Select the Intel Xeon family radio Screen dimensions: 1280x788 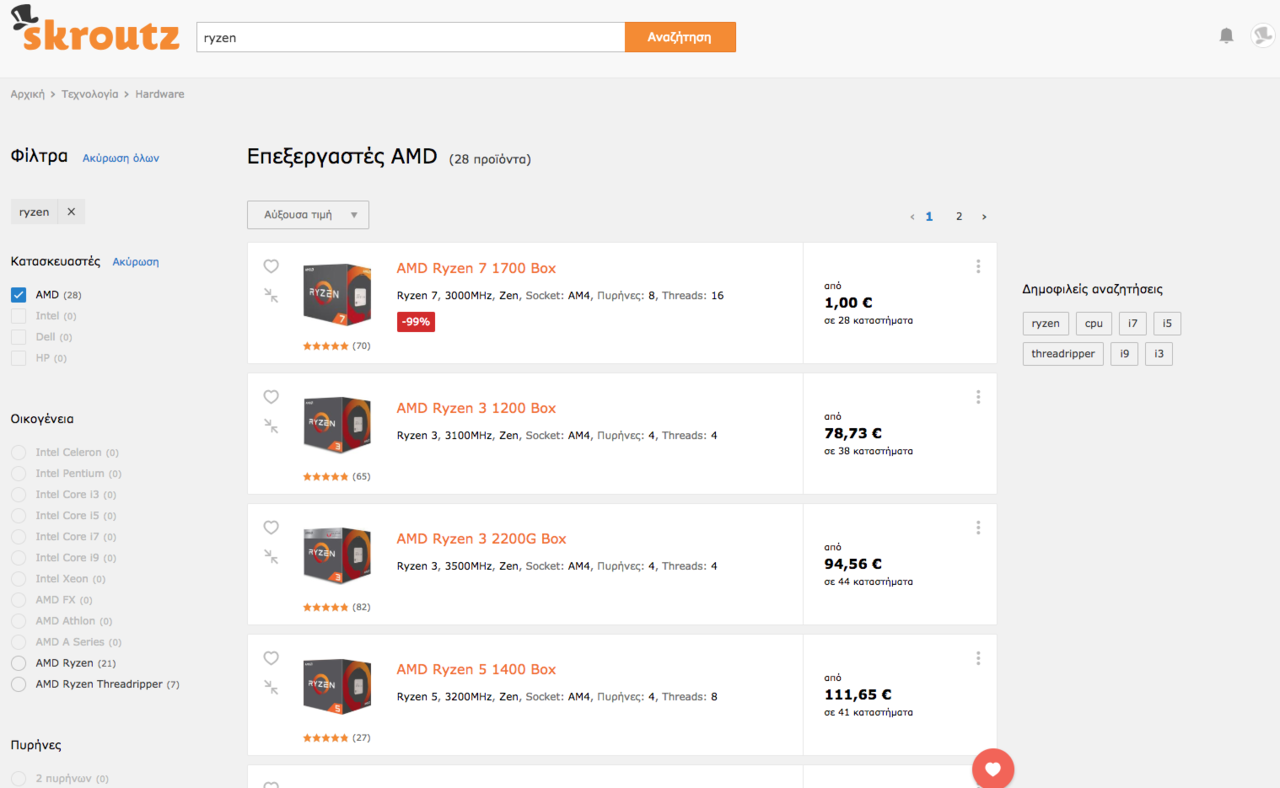click(18, 579)
